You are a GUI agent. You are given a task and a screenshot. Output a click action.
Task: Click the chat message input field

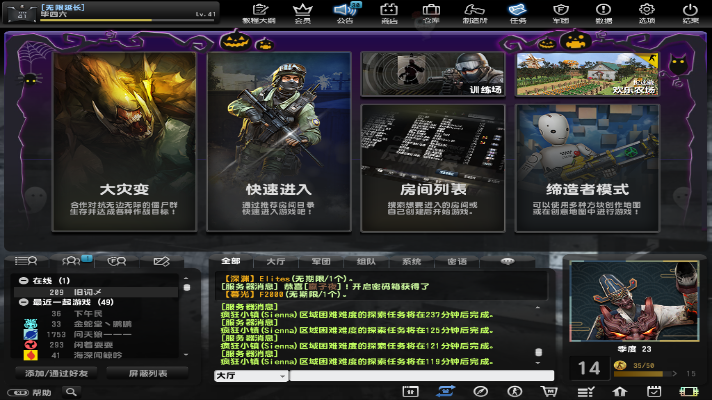(x=420, y=375)
